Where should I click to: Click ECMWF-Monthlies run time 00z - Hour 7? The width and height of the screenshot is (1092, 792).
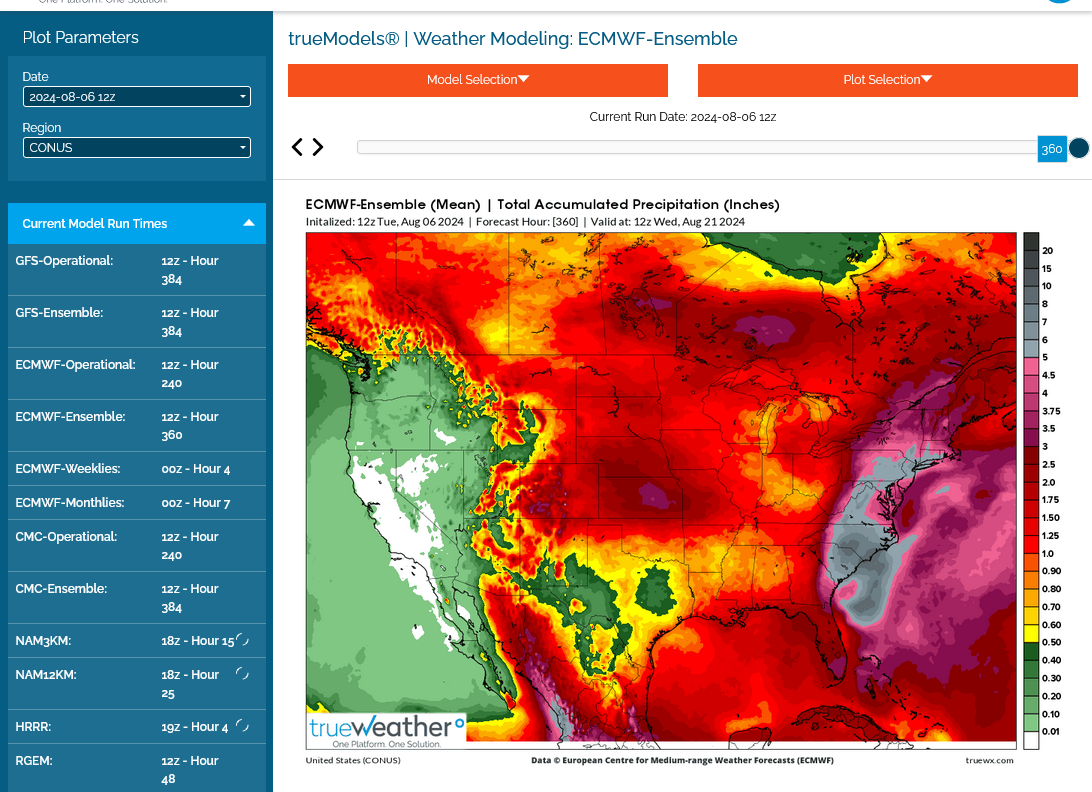(196, 503)
